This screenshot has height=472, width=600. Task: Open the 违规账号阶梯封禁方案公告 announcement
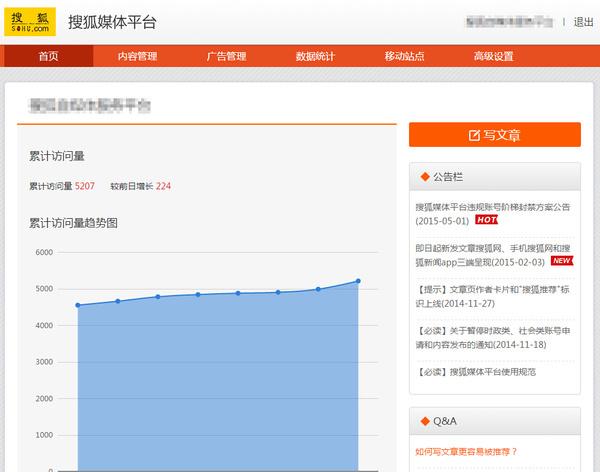pos(493,214)
